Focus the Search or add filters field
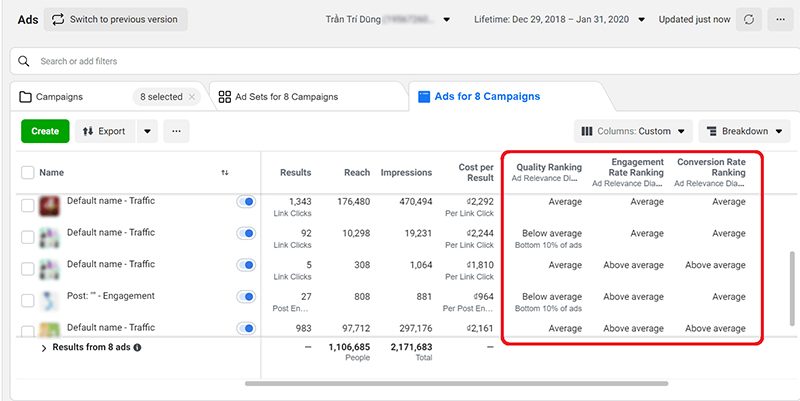The width and height of the screenshot is (800, 401). [405, 61]
